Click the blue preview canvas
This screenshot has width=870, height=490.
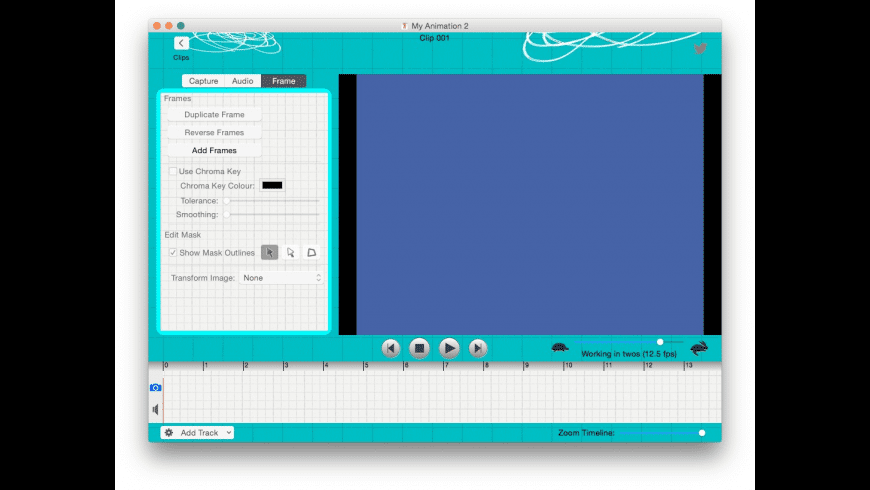(530, 204)
